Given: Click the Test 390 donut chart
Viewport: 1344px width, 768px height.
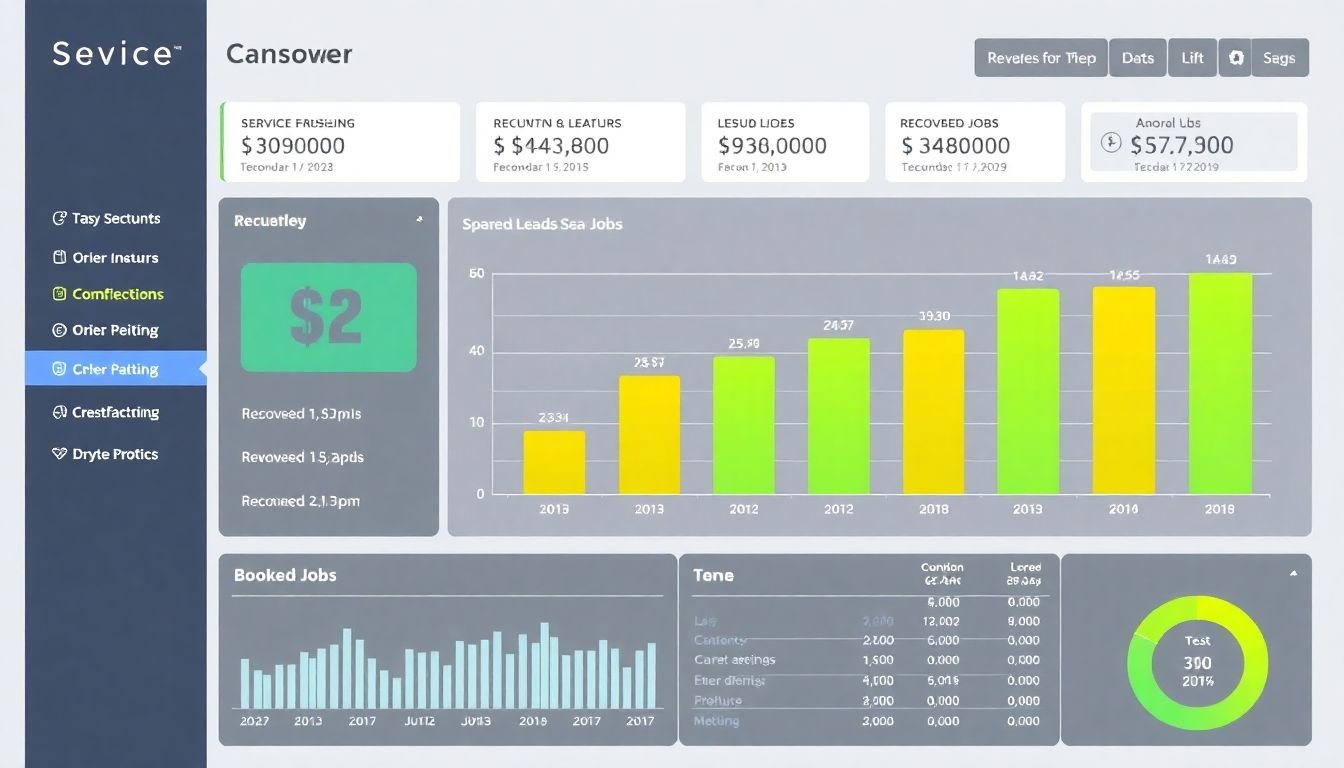Looking at the screenshot, I should tap(1197, 661).
